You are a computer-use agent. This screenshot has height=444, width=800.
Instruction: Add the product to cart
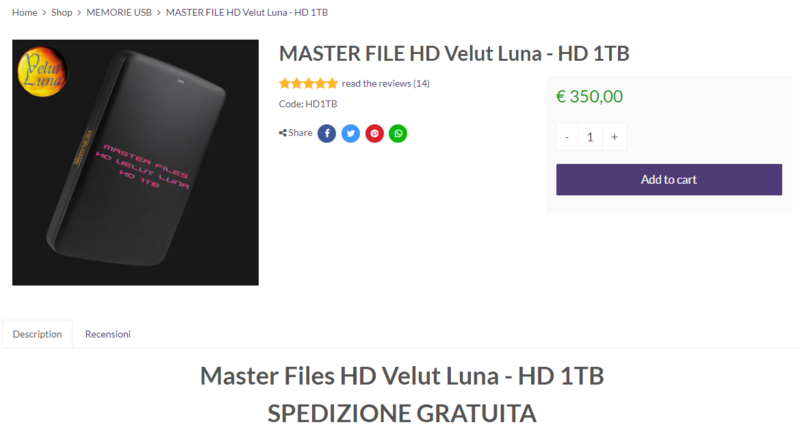pyautogui.click(x=669, y=180)
